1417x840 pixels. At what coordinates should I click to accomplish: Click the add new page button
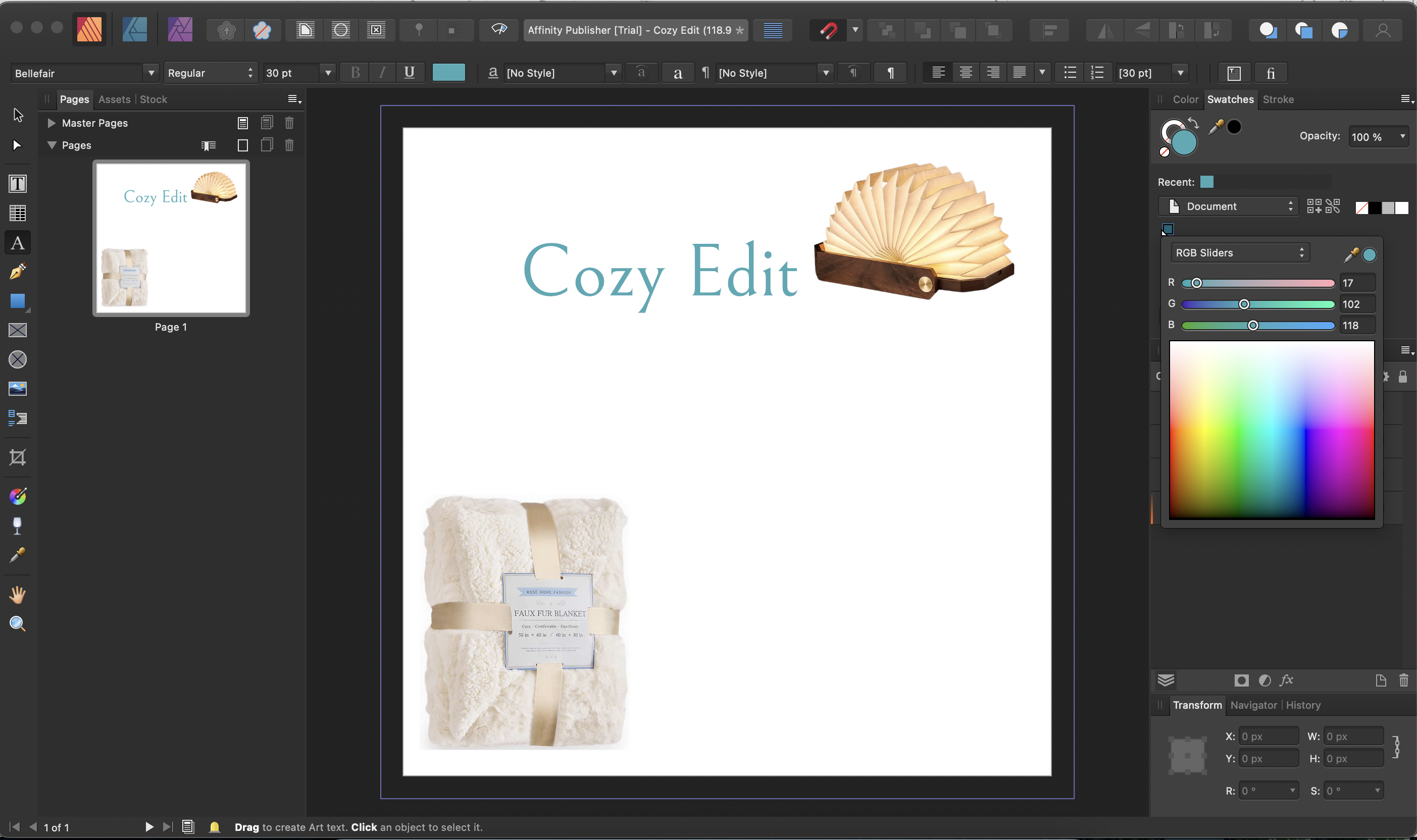click(242, 145)
